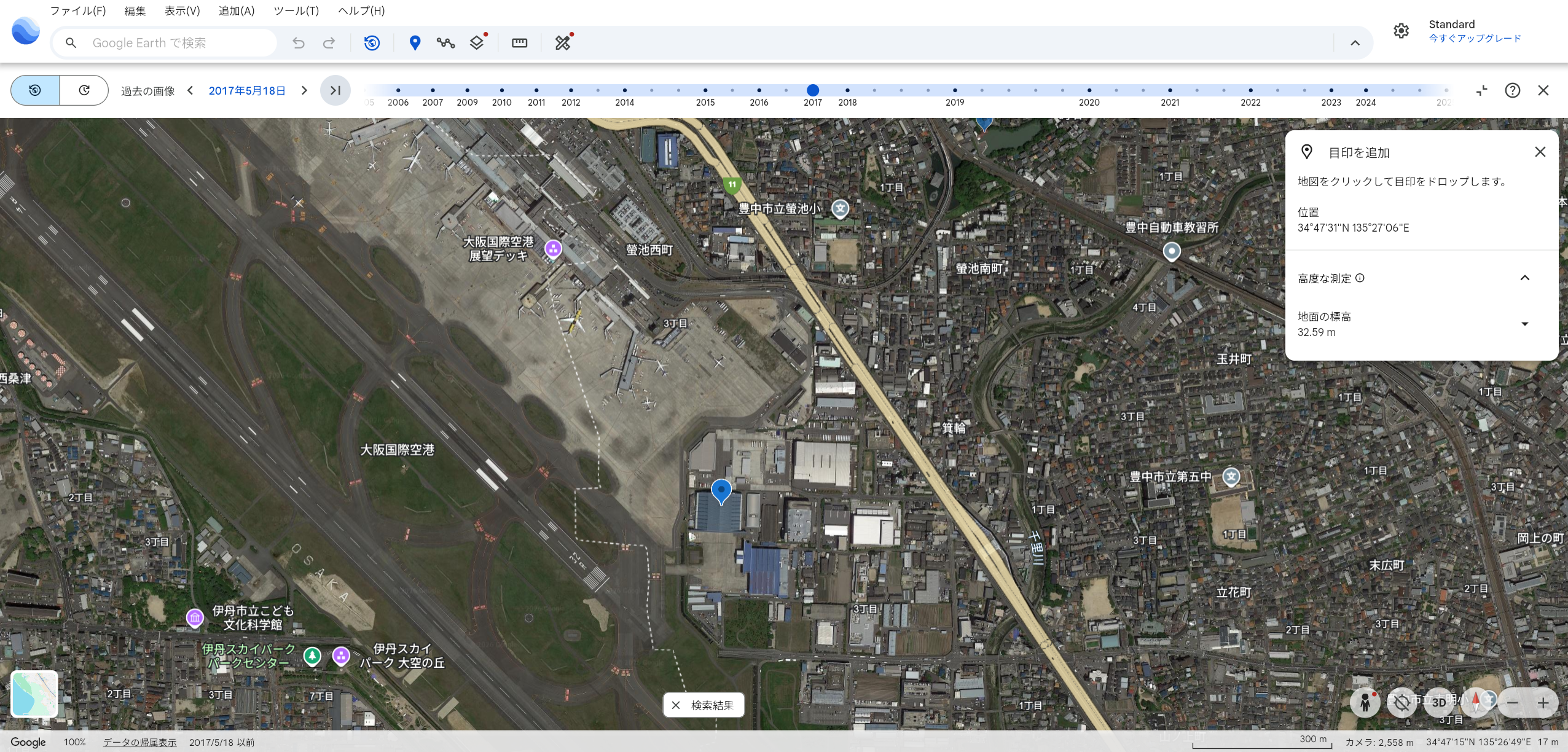
Task: Open Street View pegman
Action: coord(1365,702)
